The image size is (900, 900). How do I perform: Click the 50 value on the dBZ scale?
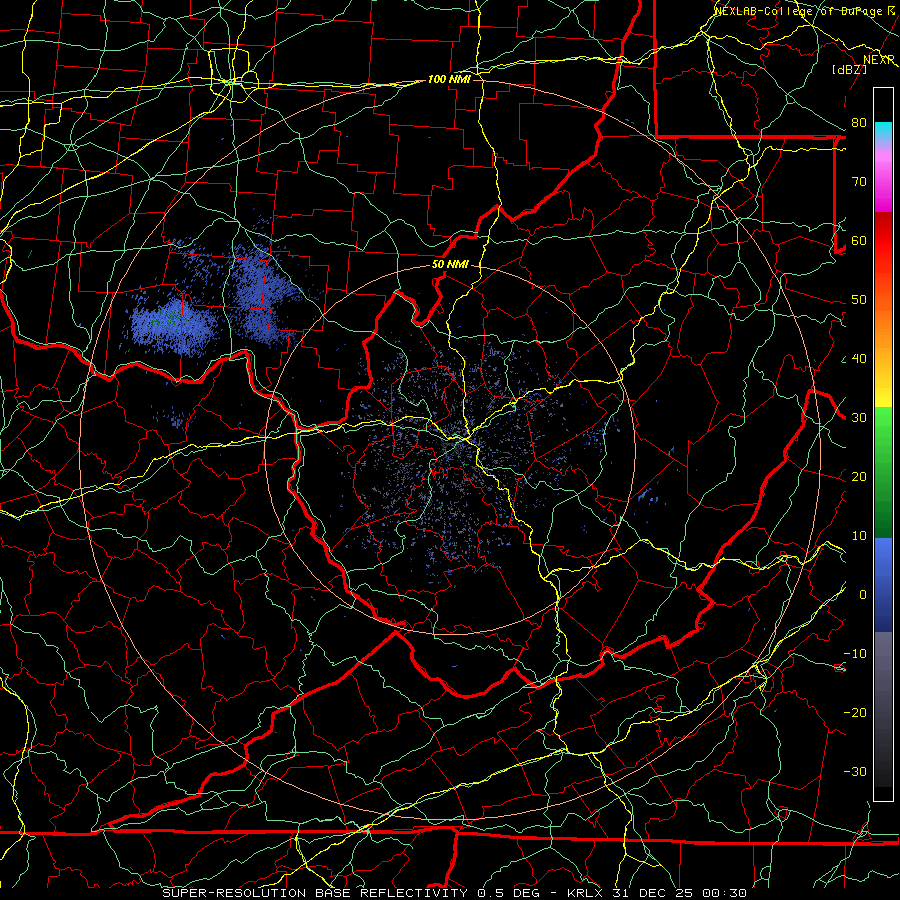coord(859,300)
